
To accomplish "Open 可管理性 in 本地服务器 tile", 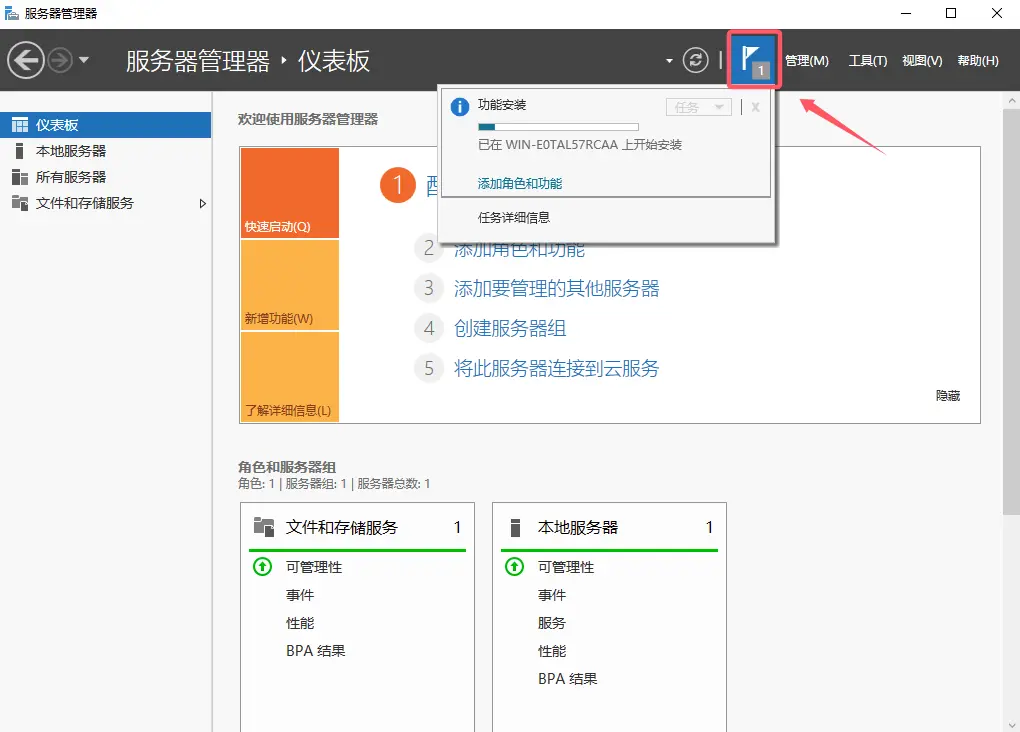I will [x=565, y=567].
